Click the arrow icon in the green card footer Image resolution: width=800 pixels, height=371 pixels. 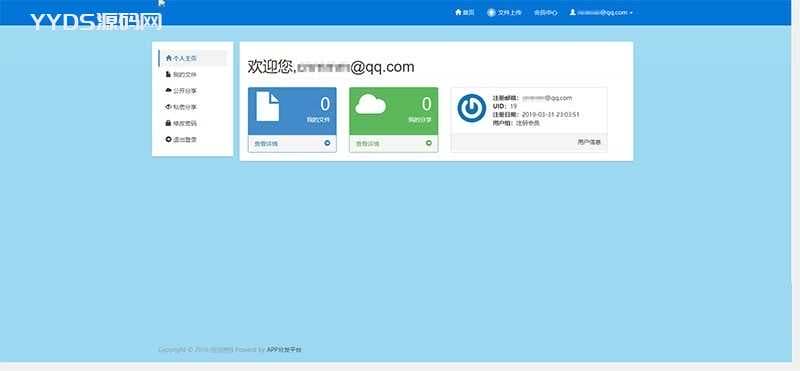tap(429, 143)
